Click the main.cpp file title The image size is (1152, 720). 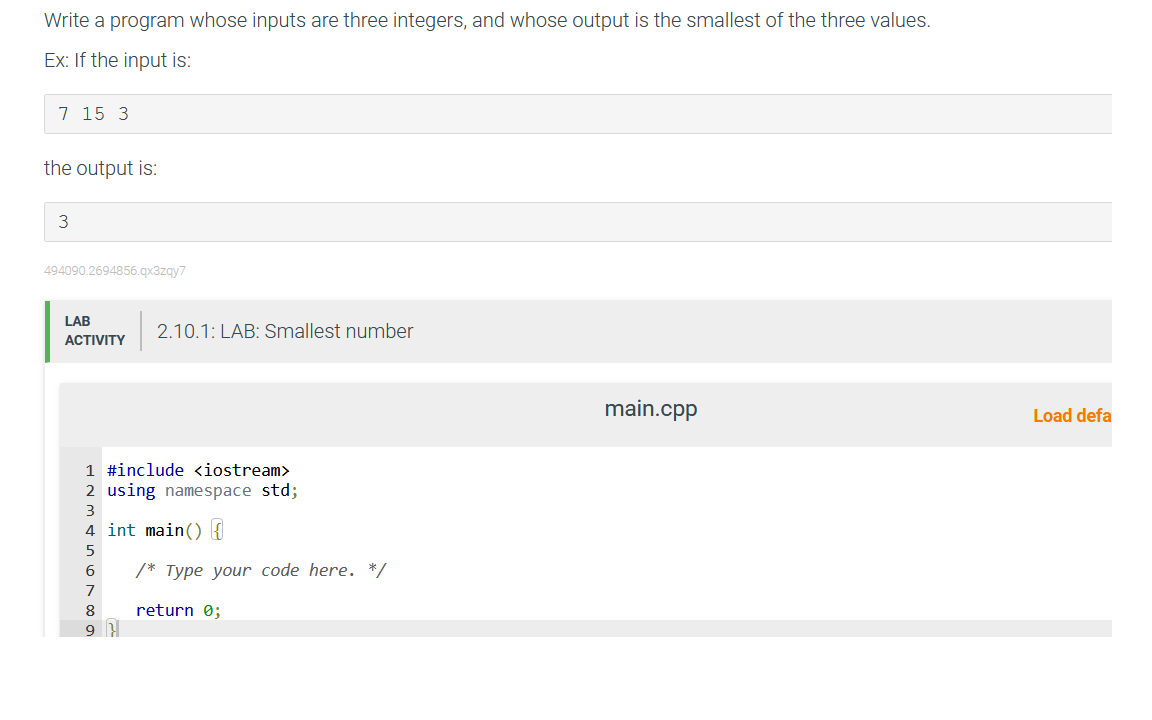[x=651, y=408]
